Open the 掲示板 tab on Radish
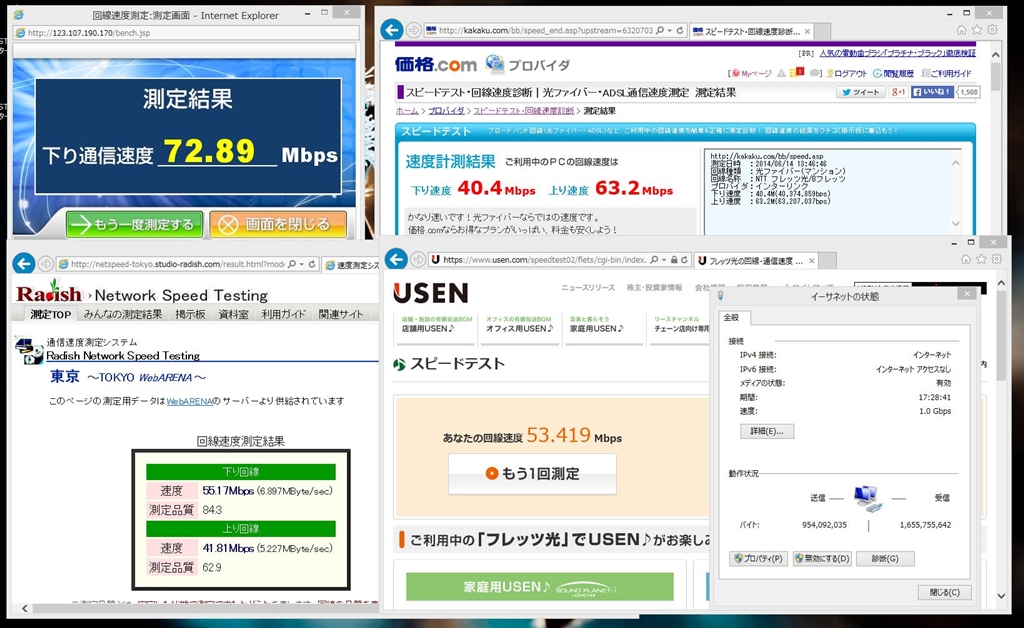This screenshot has height=628, width=1024. click(x=190, y=315)
